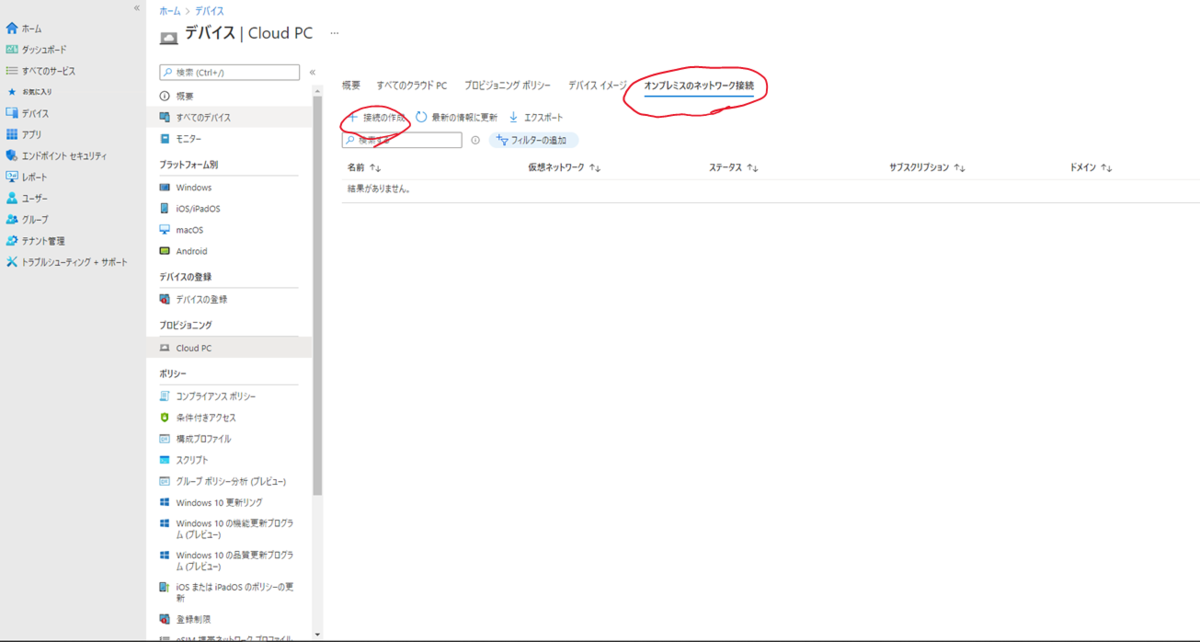Click the Overview (概要) info icon
This screenshot has height=642, width=1200.
(165, 96)
